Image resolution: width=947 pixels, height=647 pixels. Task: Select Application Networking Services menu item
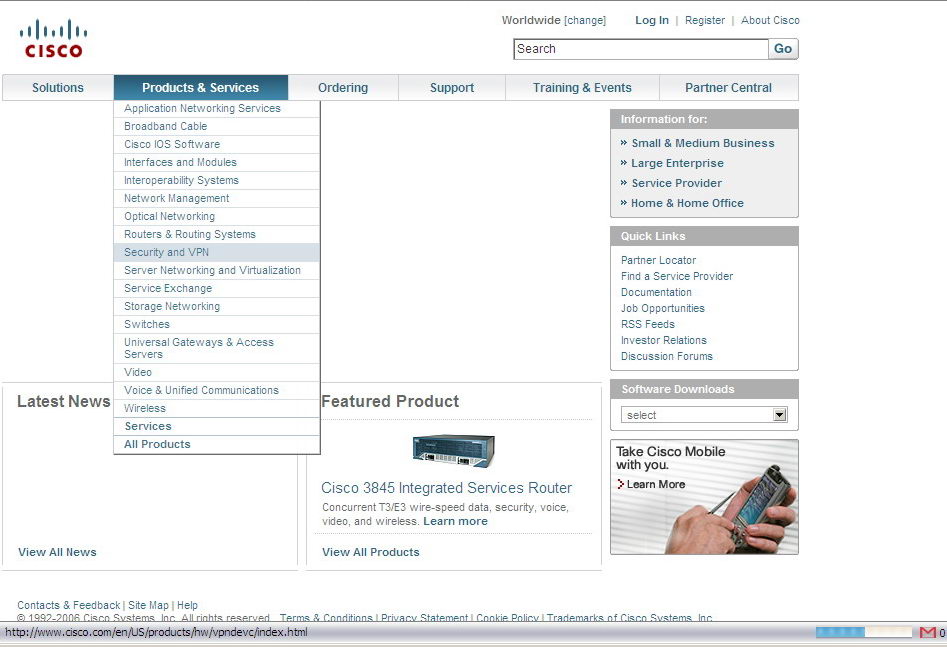[217, 109]
